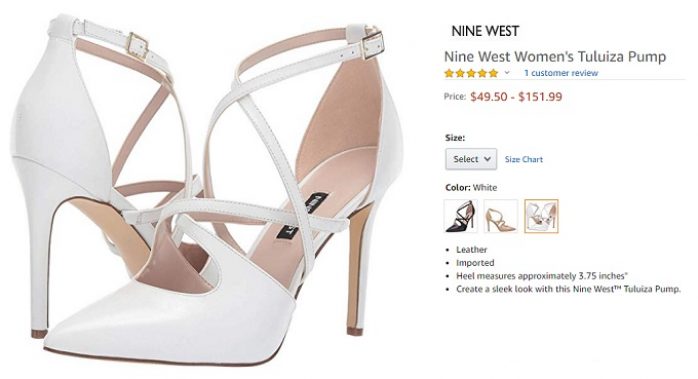698x379 pixels.
Task: Click the $49.50 - $151.99 price range
Action: [516, 97]
